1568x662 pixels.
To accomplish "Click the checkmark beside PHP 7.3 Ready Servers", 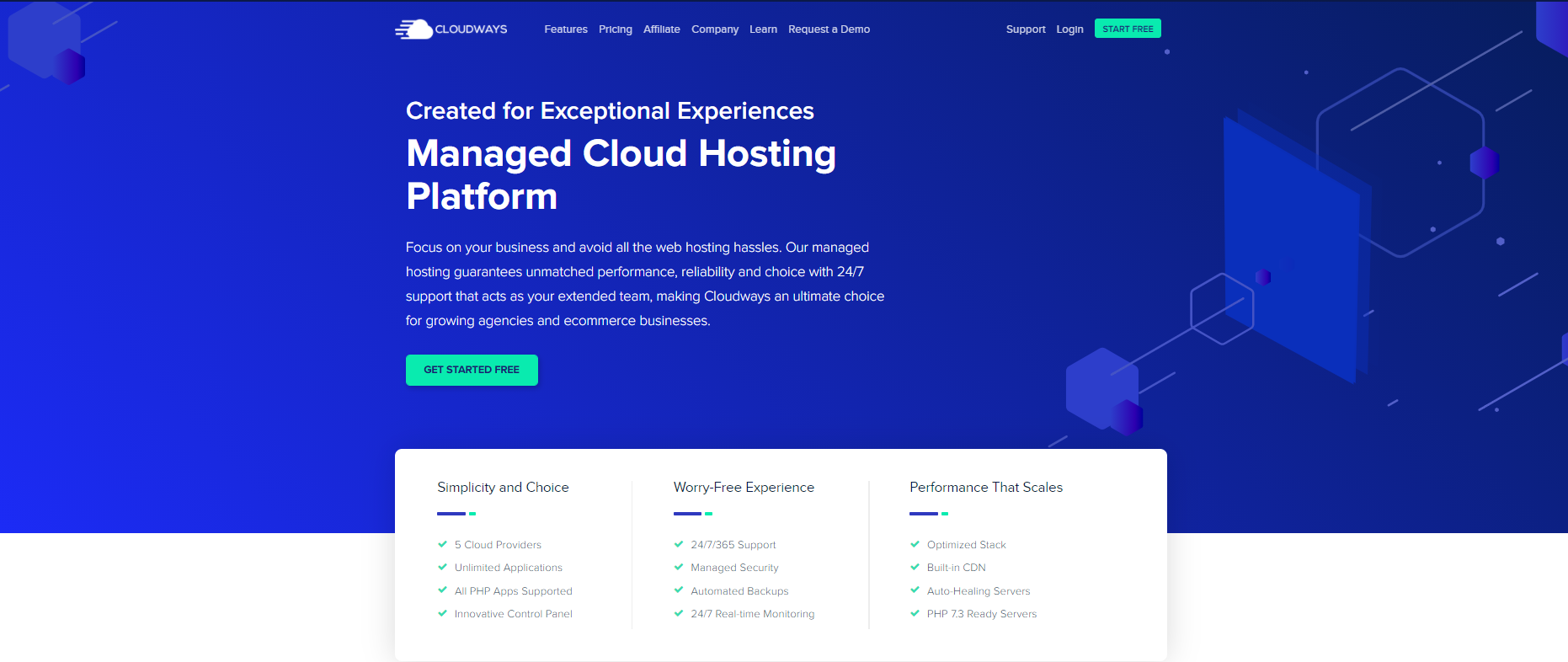I will pyautogui.click(x=915, y=613).
